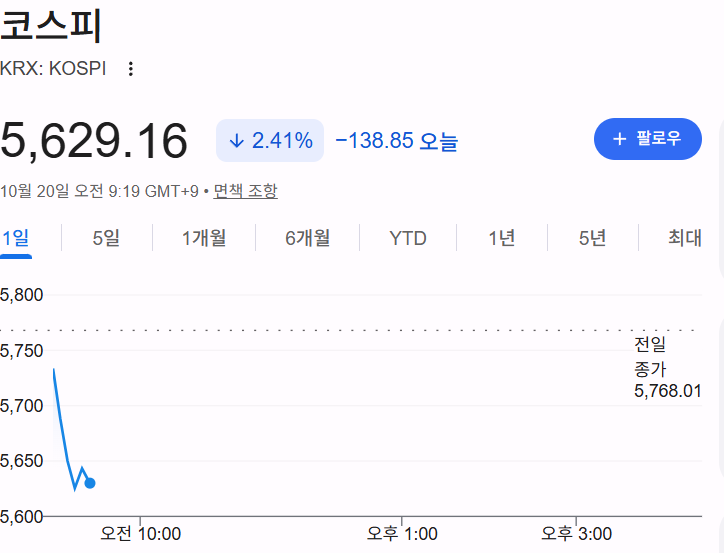
Task: Click the 5,600 y-axis label
Action: [x=21, y=517]
